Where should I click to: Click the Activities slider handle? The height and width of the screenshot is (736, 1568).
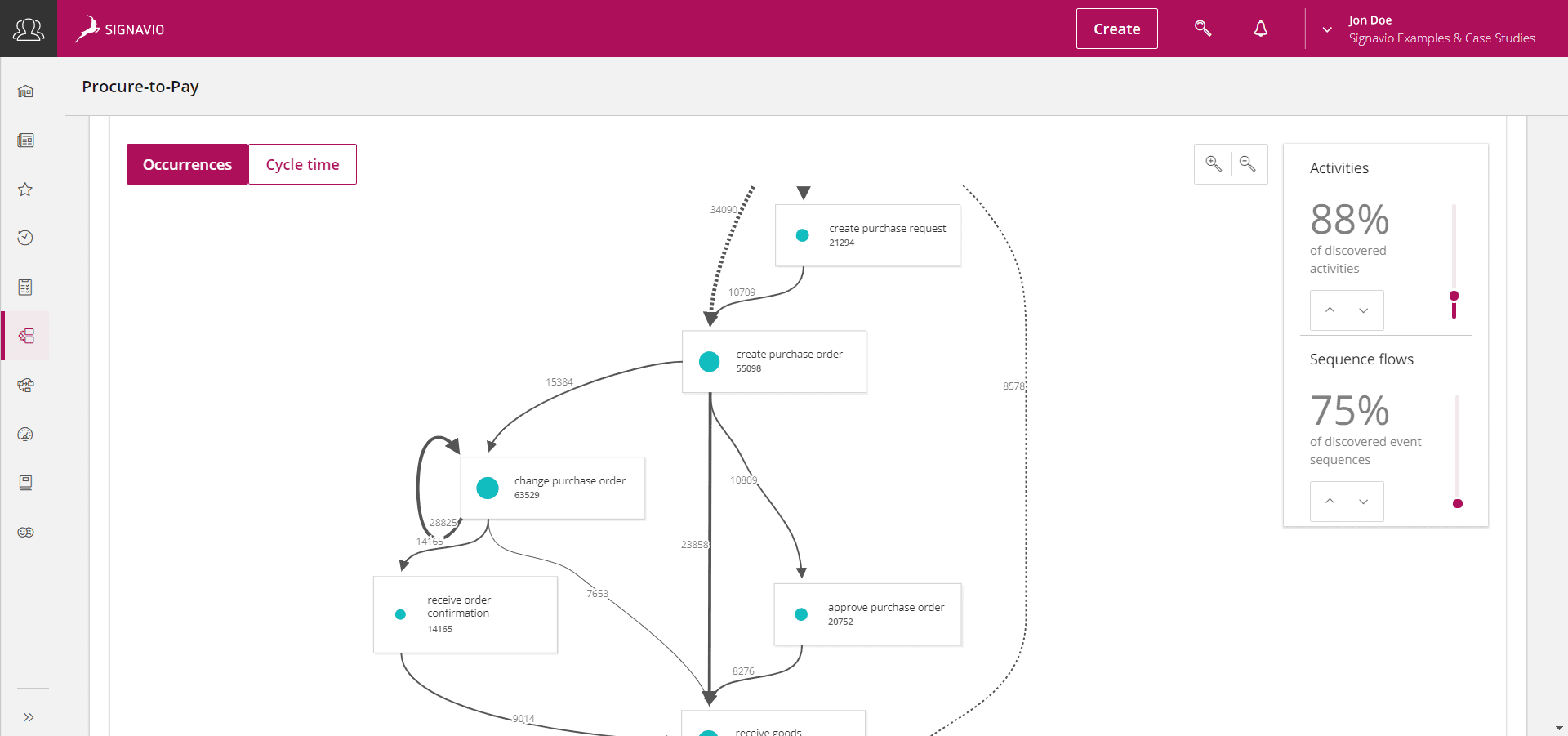click(x=1454, y=296)
